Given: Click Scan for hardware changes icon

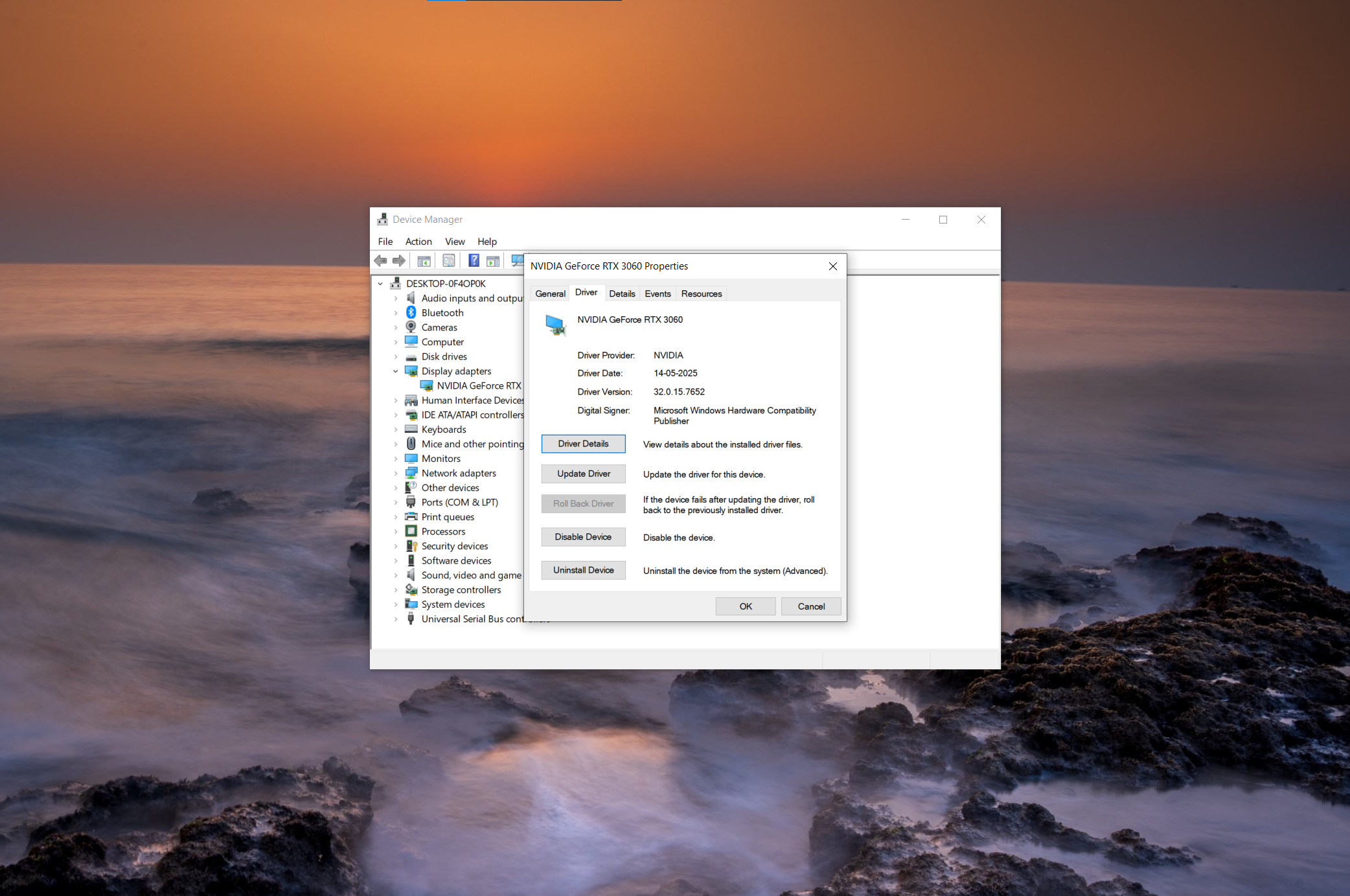Looking at the screenshot, I should (x=517, y=260).
